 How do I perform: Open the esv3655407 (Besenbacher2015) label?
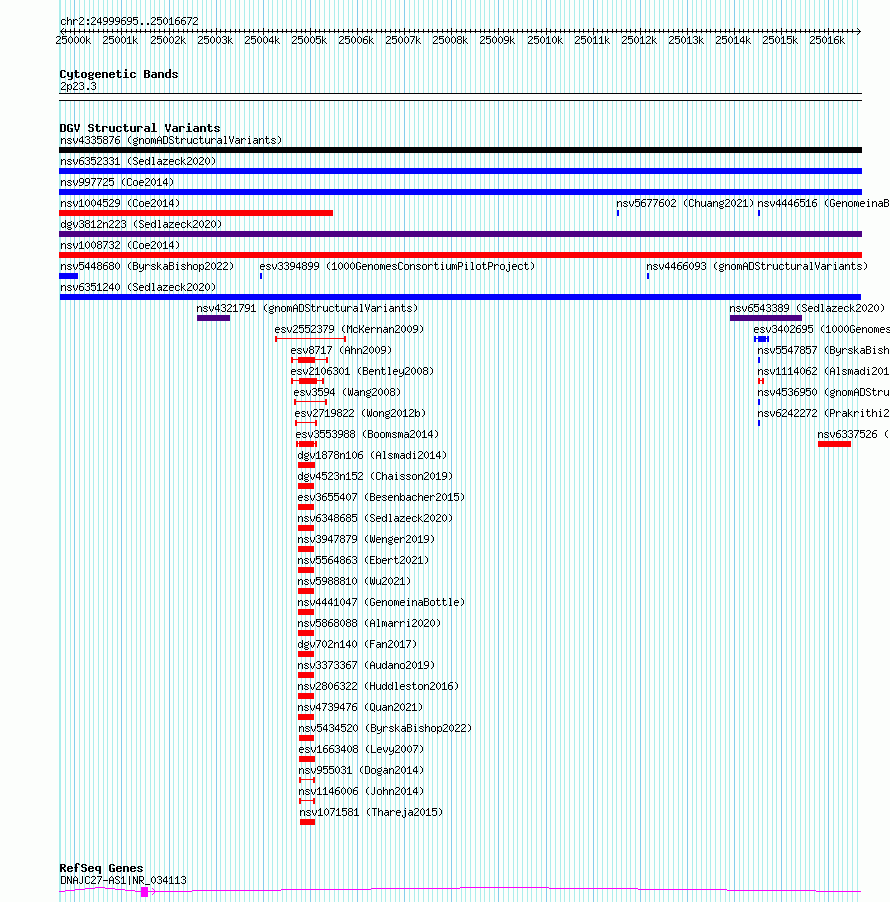click(381, 497)
